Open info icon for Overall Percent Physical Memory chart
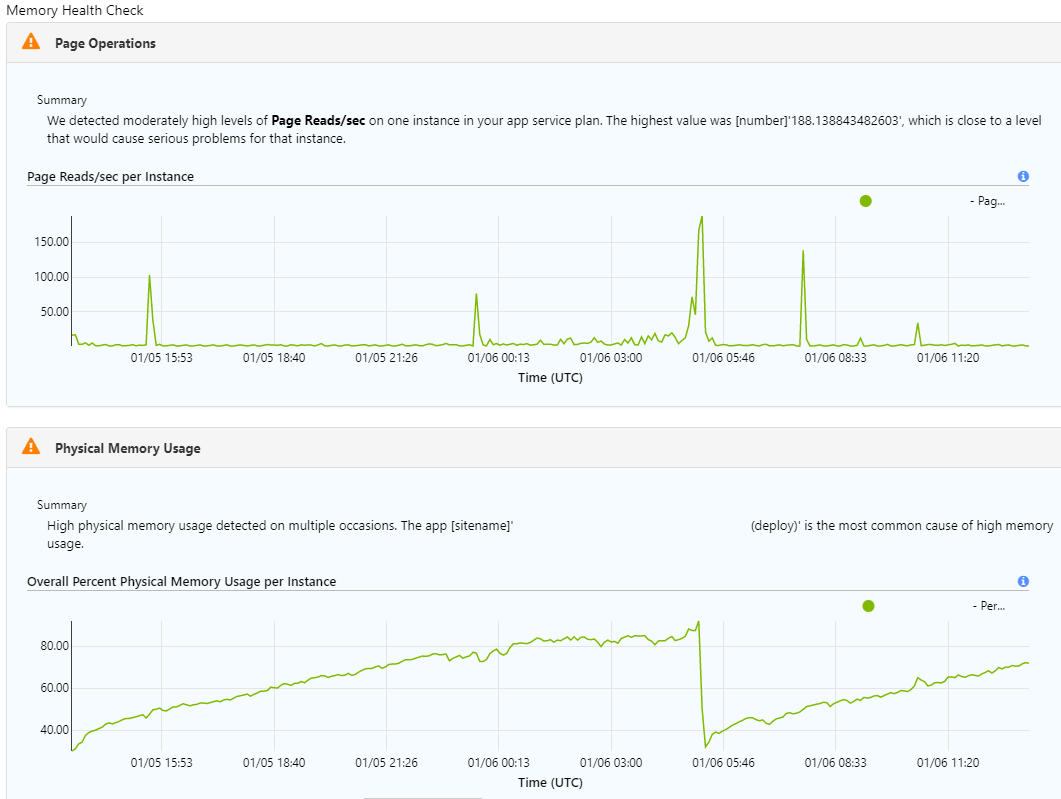1061x799 pixels. click(1023, 581)
